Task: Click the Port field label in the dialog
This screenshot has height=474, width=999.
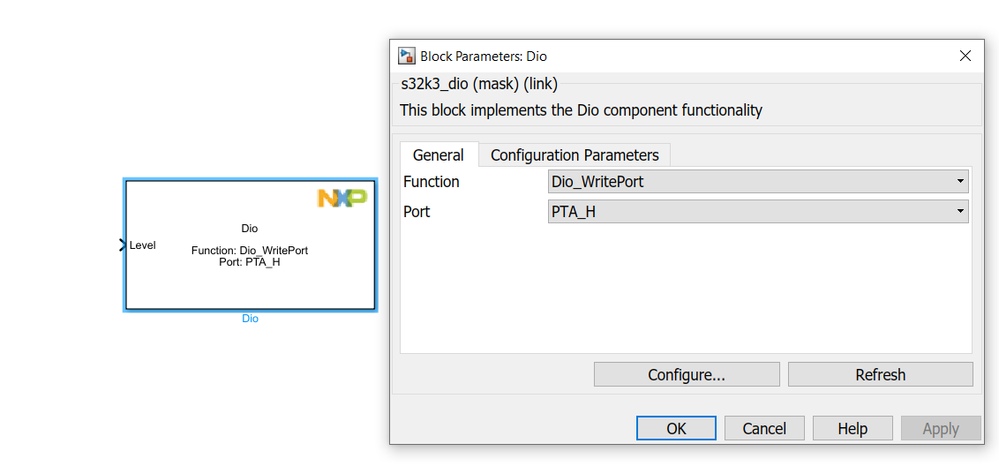Action: (416, 212)
